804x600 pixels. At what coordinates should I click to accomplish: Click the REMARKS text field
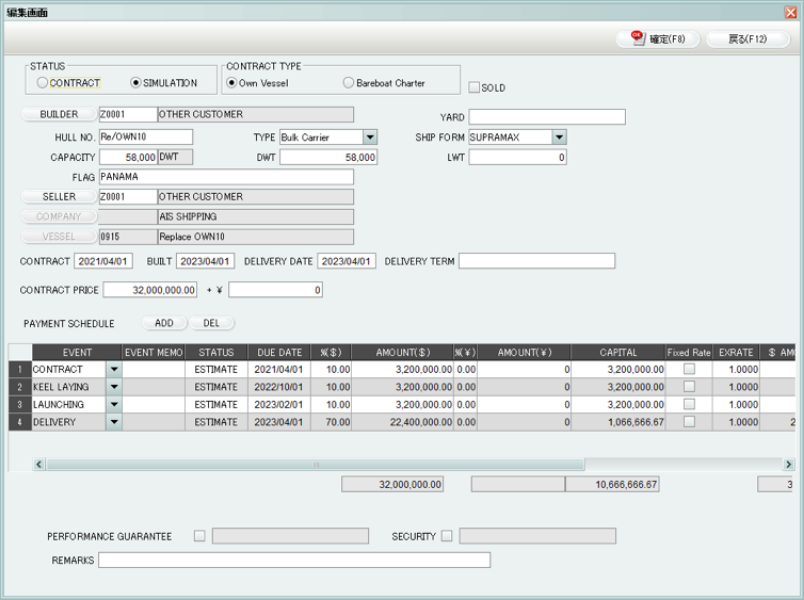pyautogui.click(x=294, y=560)
